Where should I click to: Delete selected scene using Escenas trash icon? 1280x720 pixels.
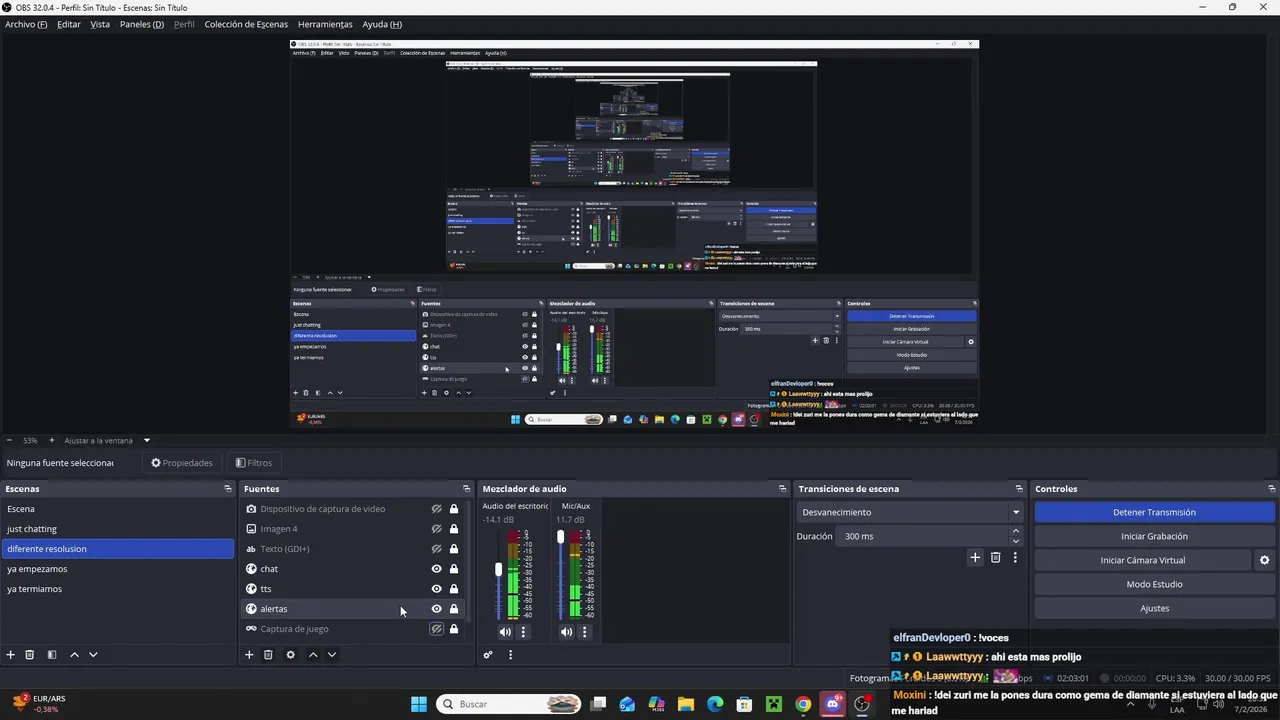(30, 655)
